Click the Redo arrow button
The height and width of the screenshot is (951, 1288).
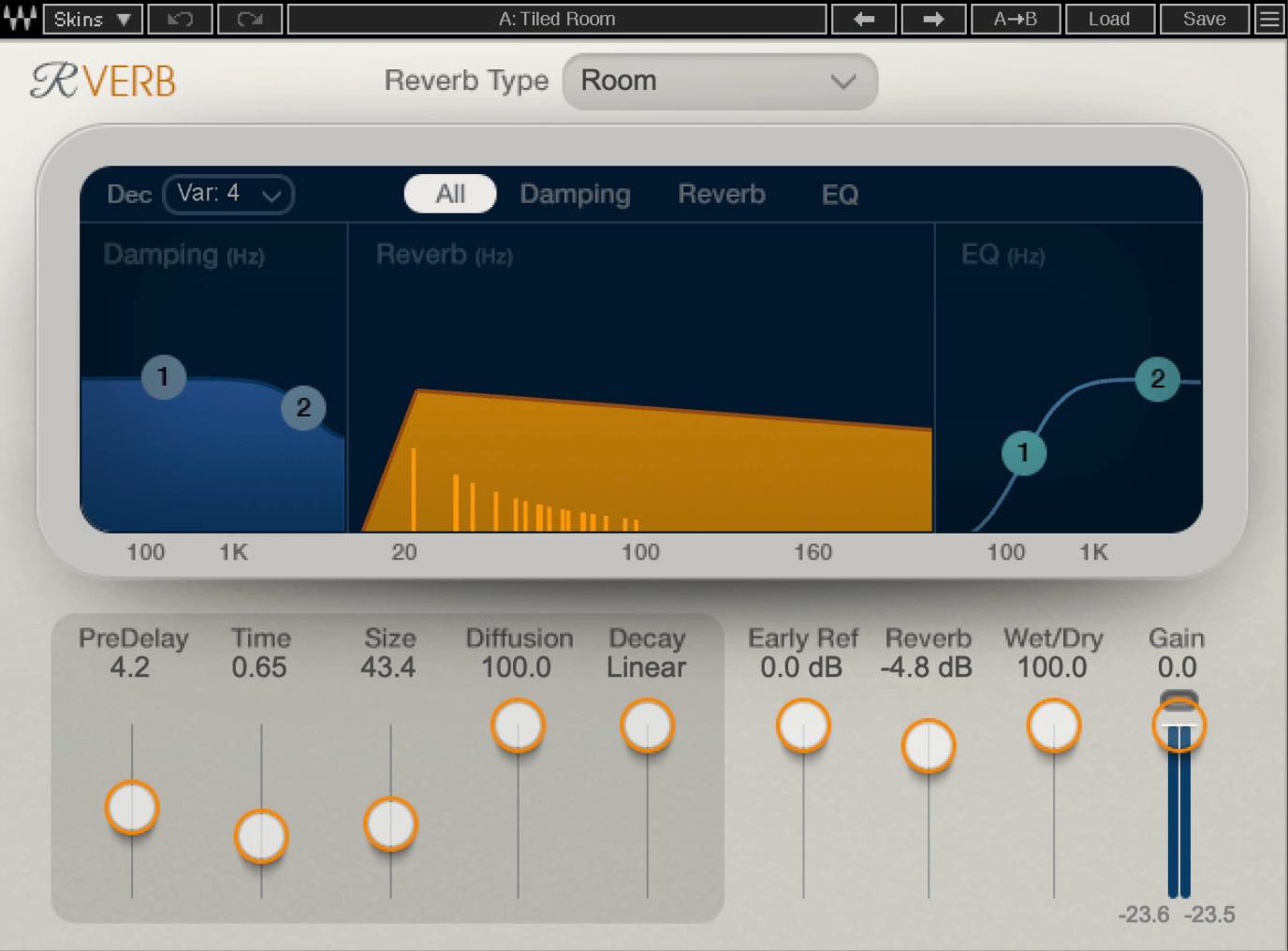point(249,19)
